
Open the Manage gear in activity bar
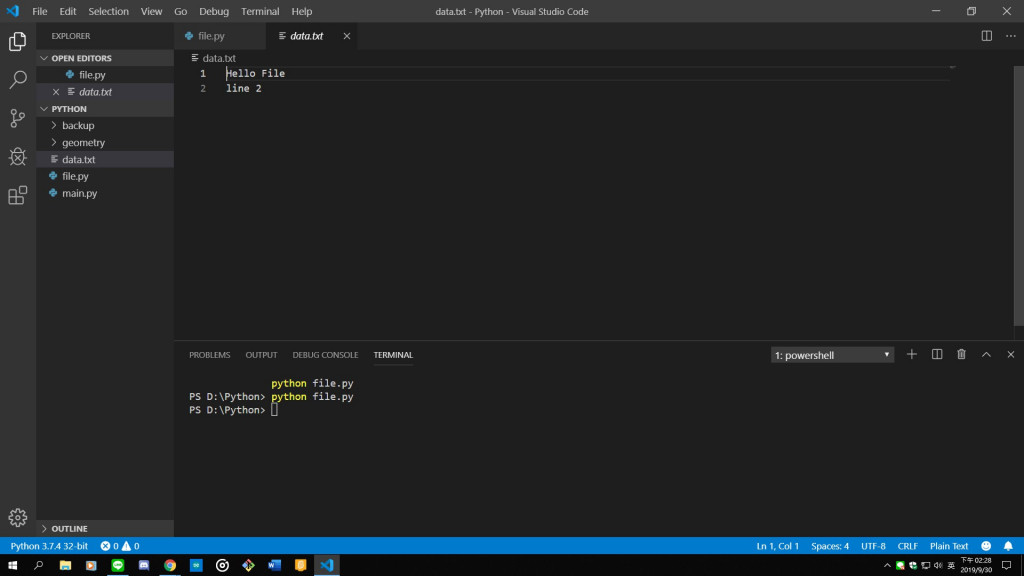(x=18, y=517)
